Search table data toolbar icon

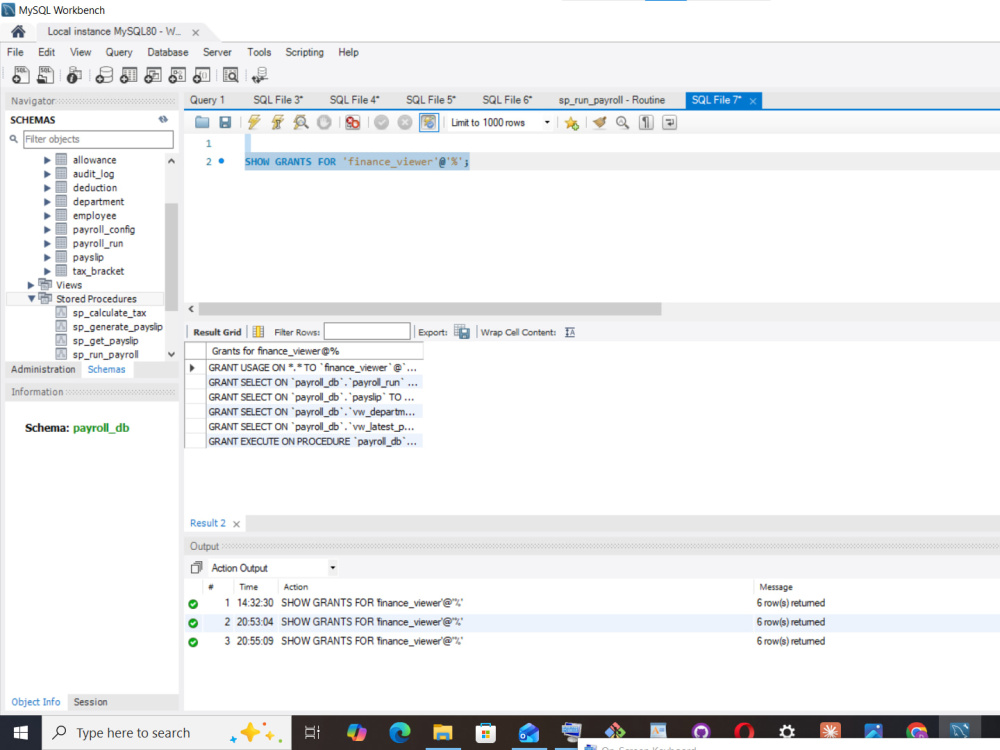(x=230, y=75)
